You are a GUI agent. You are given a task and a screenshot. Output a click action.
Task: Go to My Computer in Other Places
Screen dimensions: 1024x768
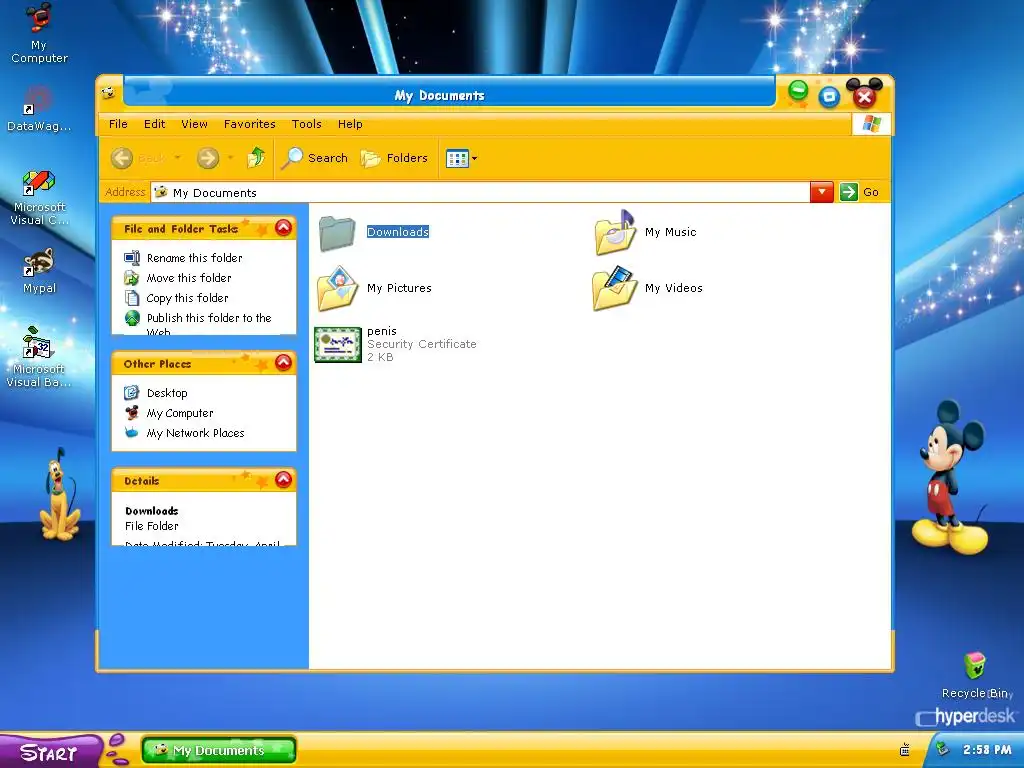tap(180, 413)
